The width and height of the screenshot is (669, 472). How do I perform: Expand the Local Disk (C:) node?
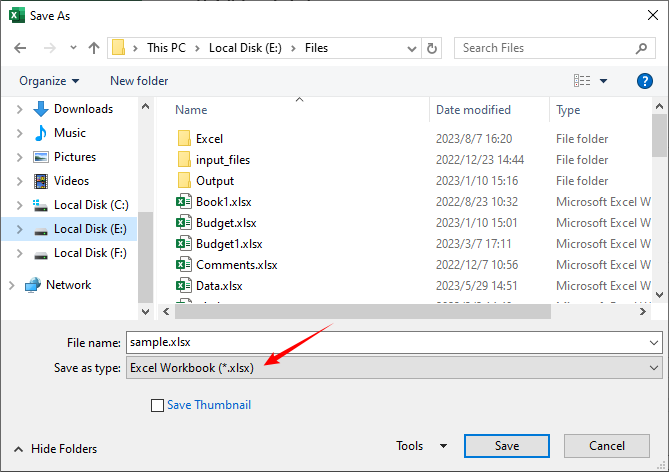point(19,205)
